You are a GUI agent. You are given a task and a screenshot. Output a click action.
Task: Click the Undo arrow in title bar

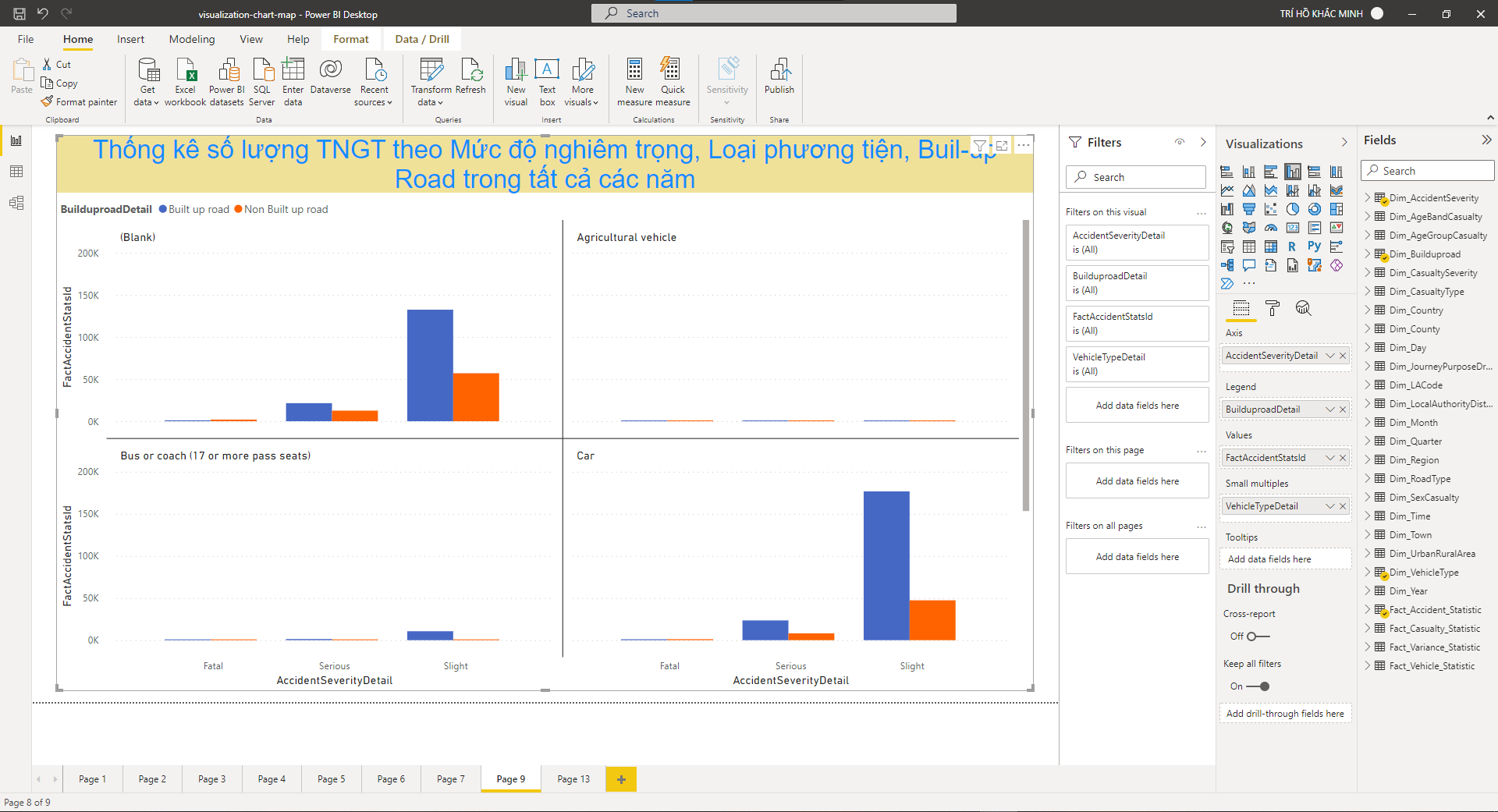click(43, 13)
